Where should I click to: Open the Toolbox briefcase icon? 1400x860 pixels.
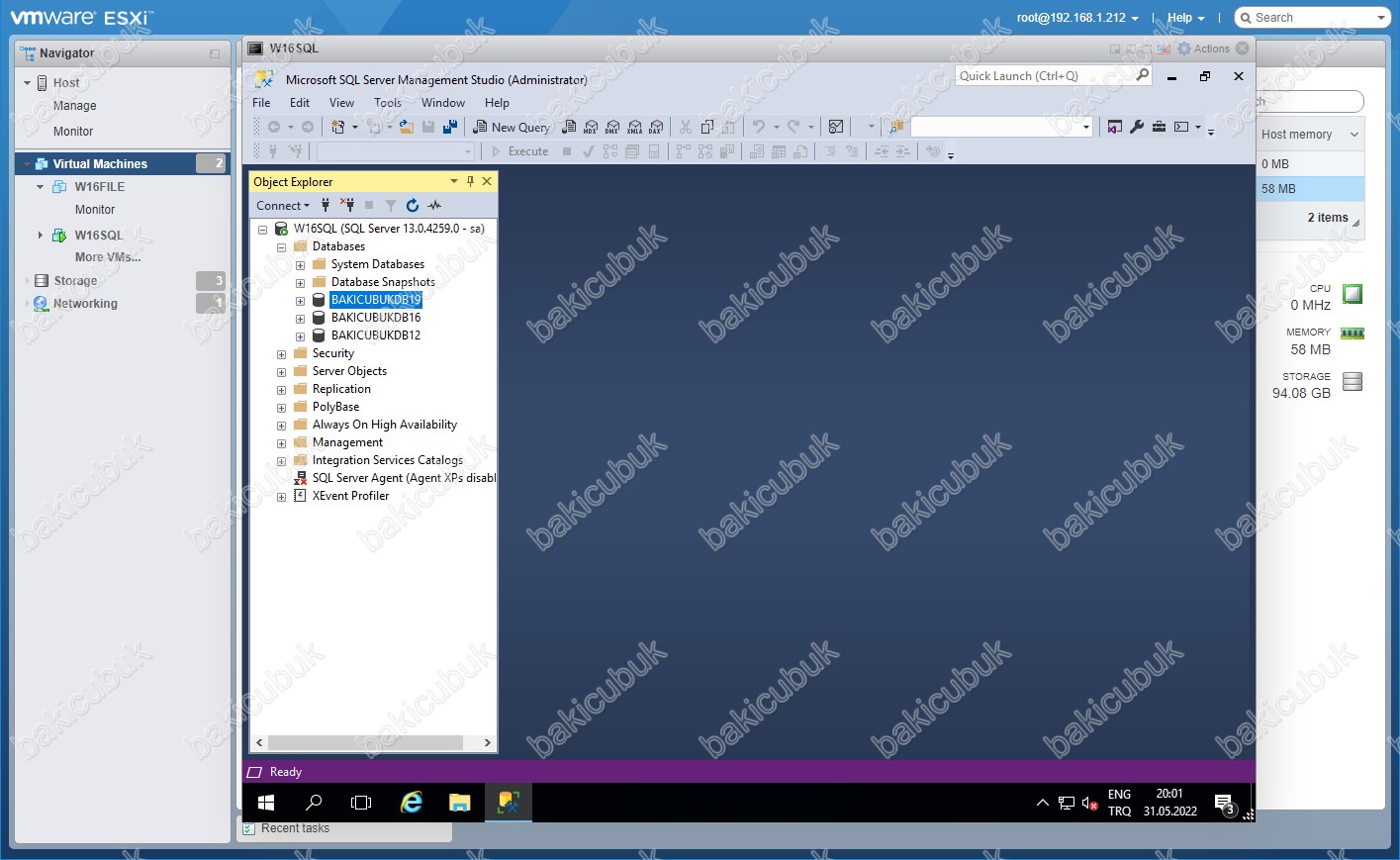1159,127
